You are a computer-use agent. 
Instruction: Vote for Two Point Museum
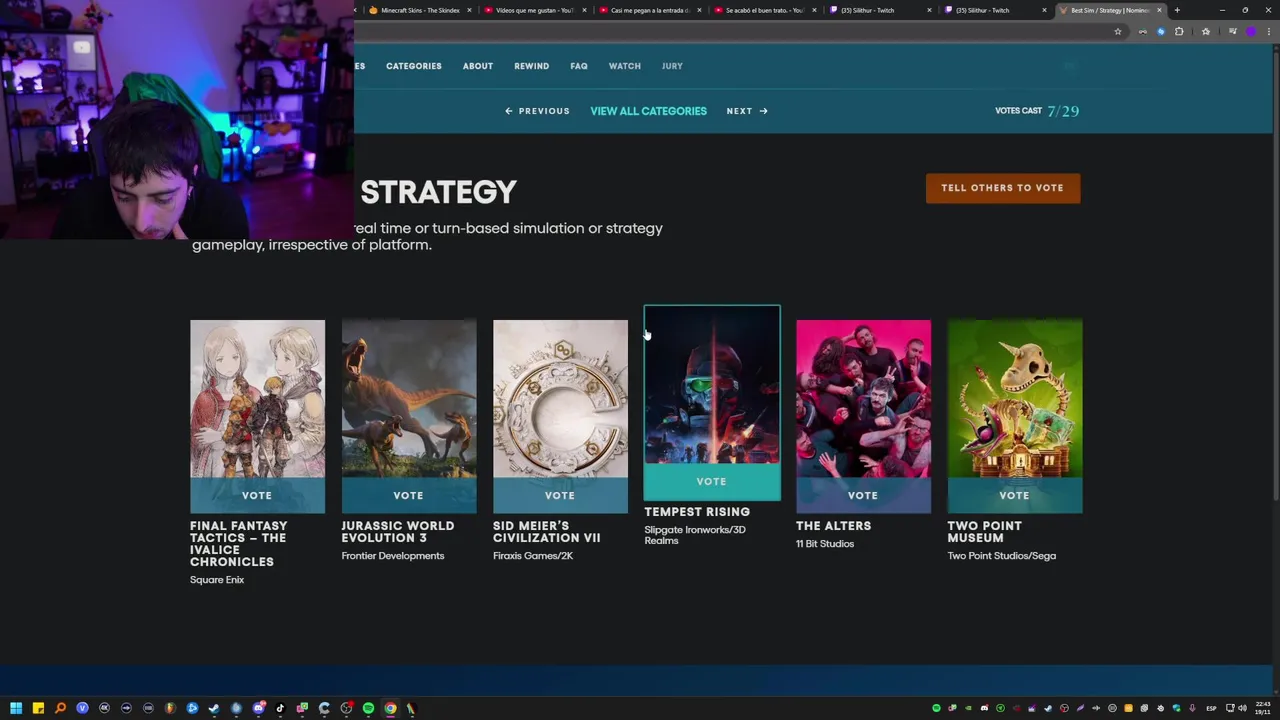pyautogui.click(x=1014, y=495)
